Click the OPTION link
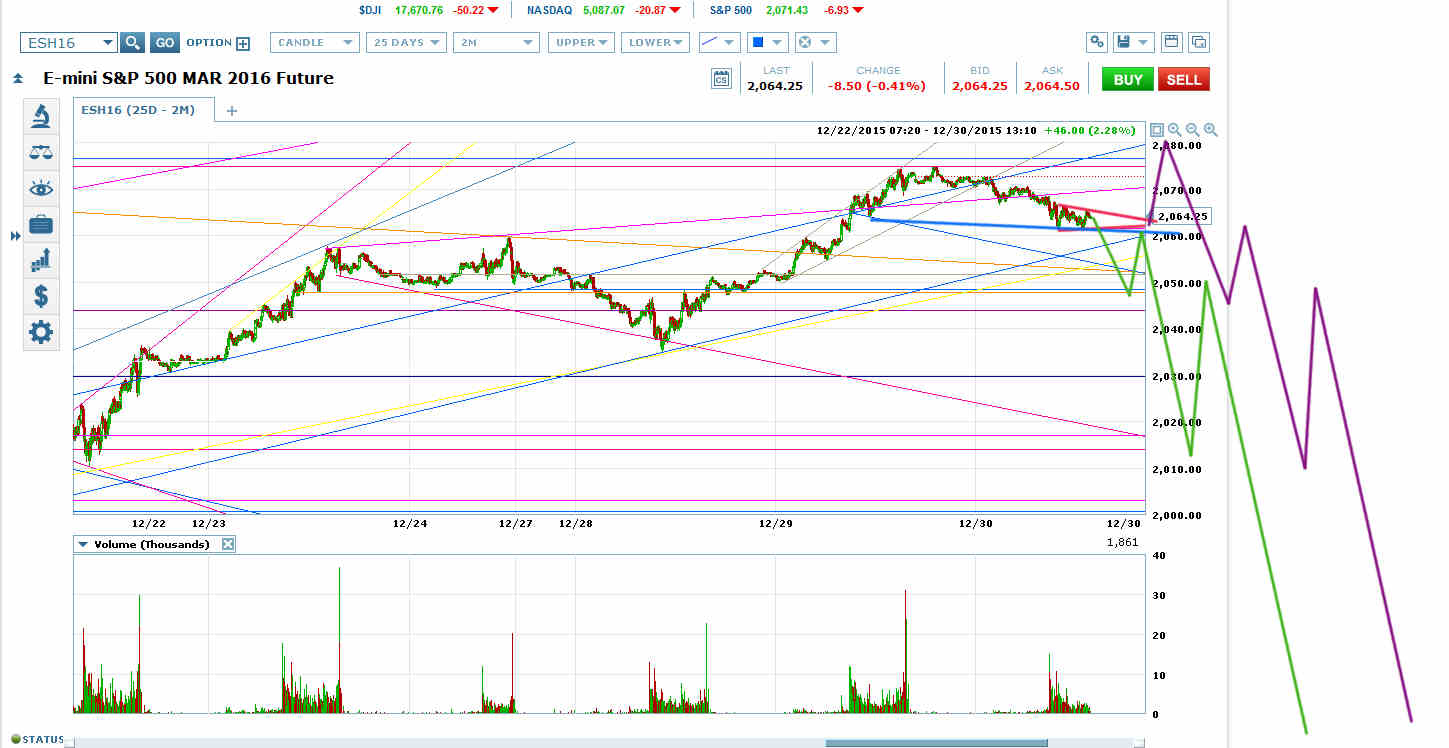The image size is (1449, 748). [x=208, y=43]
